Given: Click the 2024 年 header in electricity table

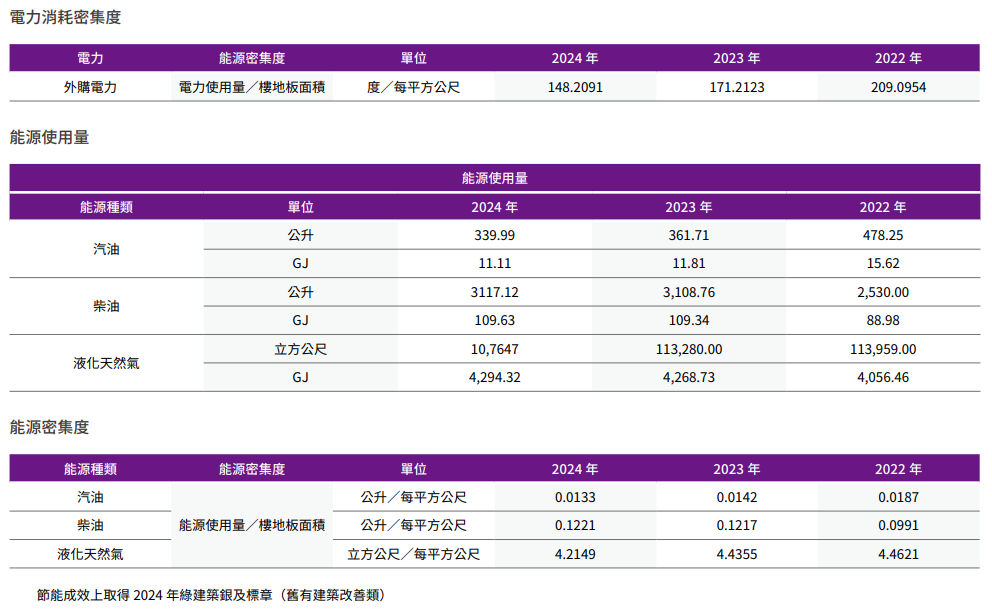Looking at the screenshot, I should coord(575,58).
